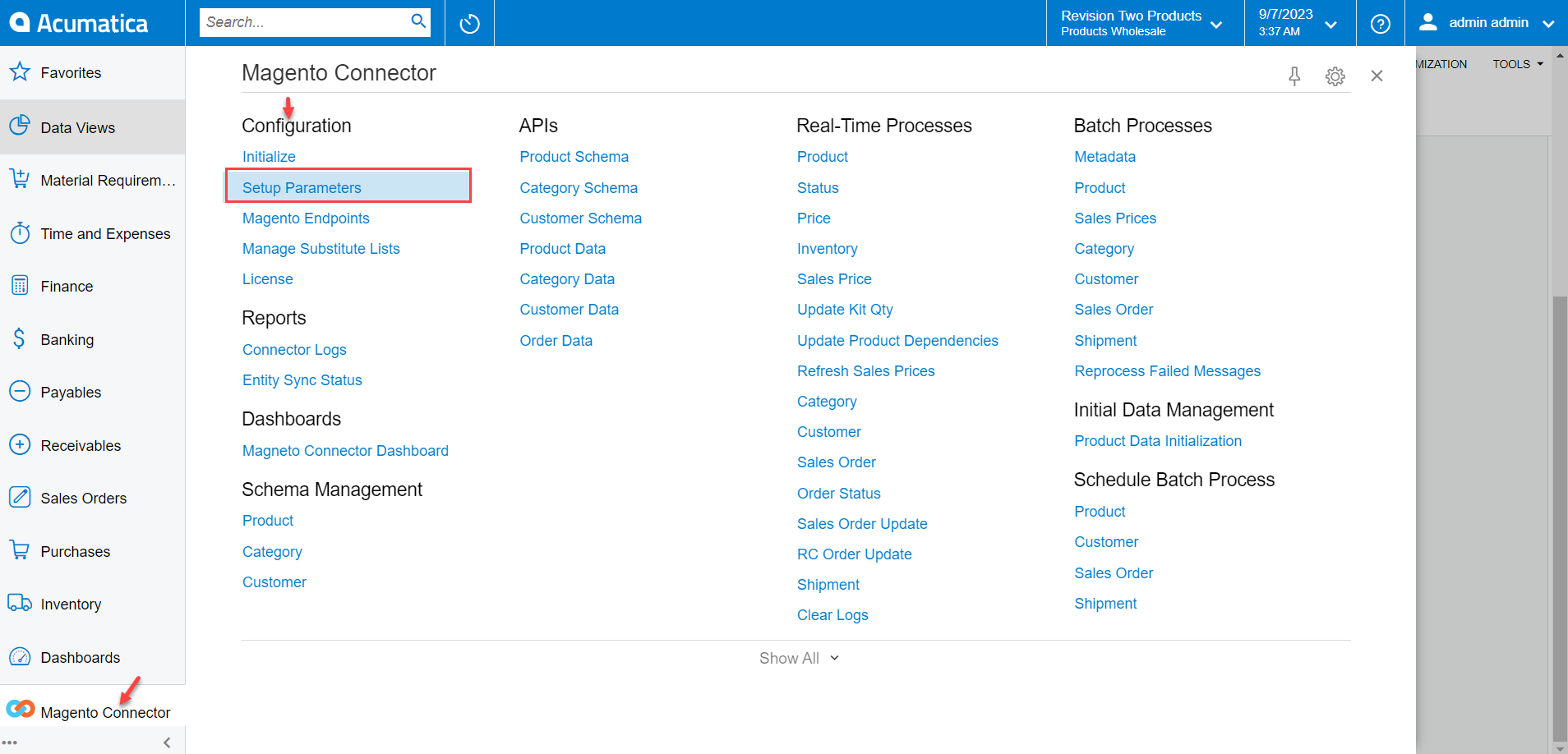
Task: Pin the Magento Connector workspace
Action: pos(1294,76)
